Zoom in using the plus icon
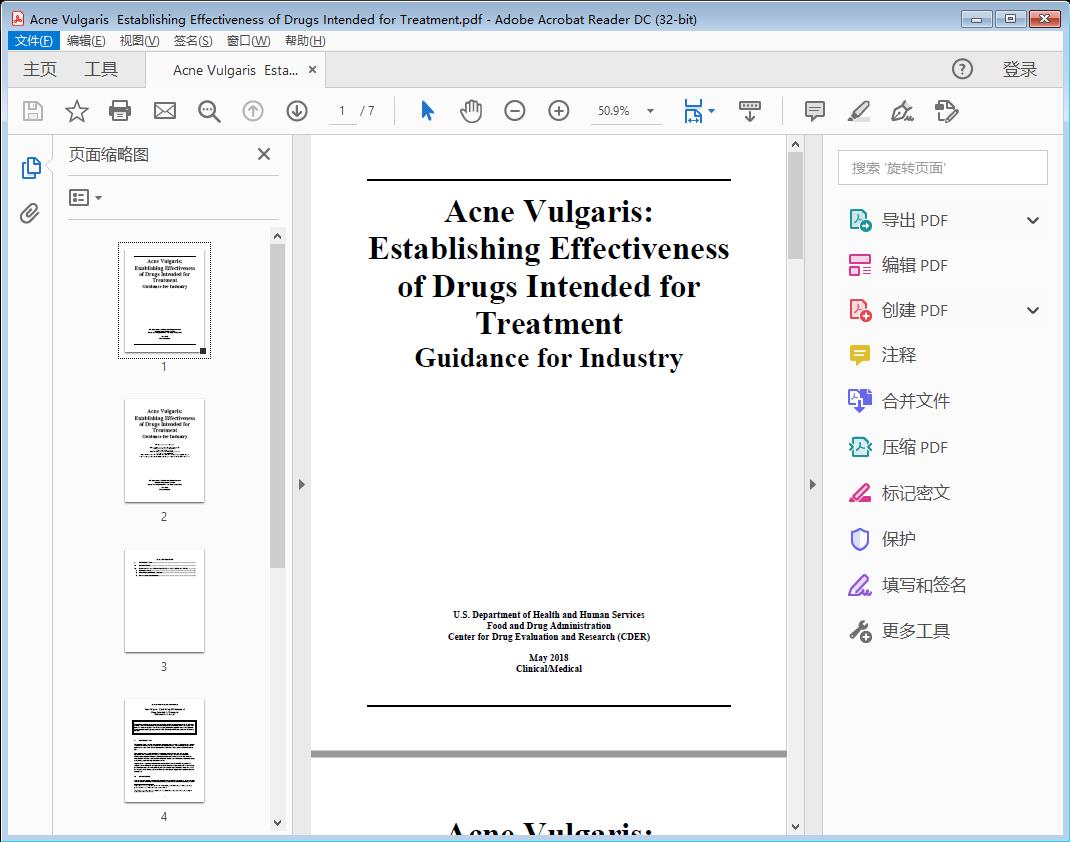 pos(559,110)
